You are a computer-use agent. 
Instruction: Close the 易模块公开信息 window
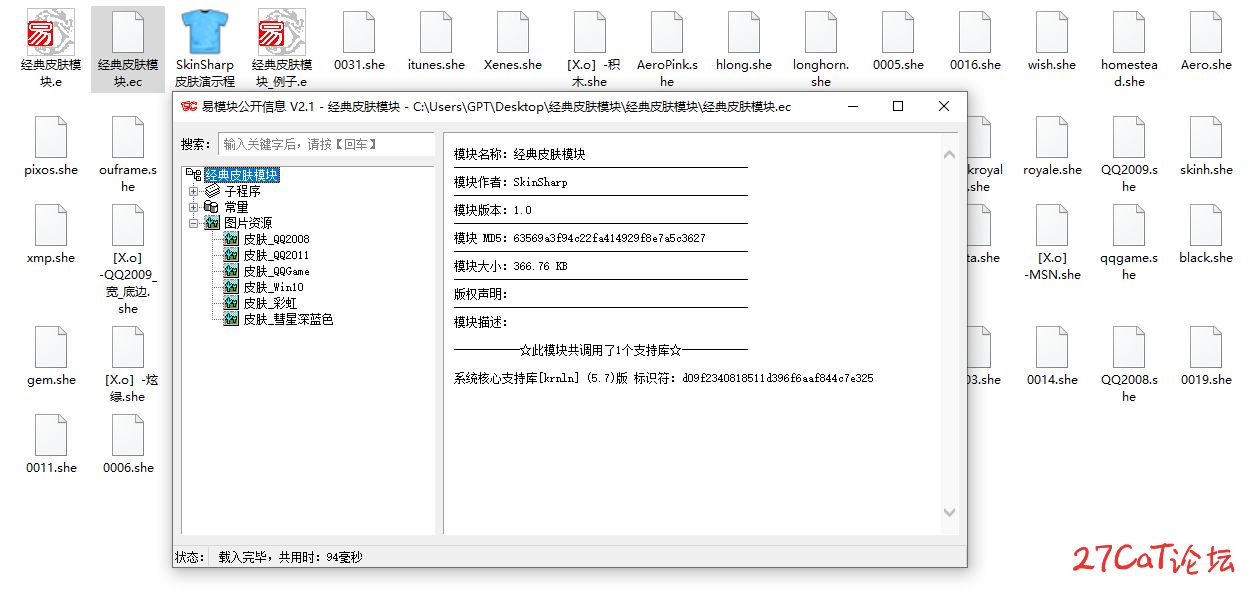coord(944,106)
